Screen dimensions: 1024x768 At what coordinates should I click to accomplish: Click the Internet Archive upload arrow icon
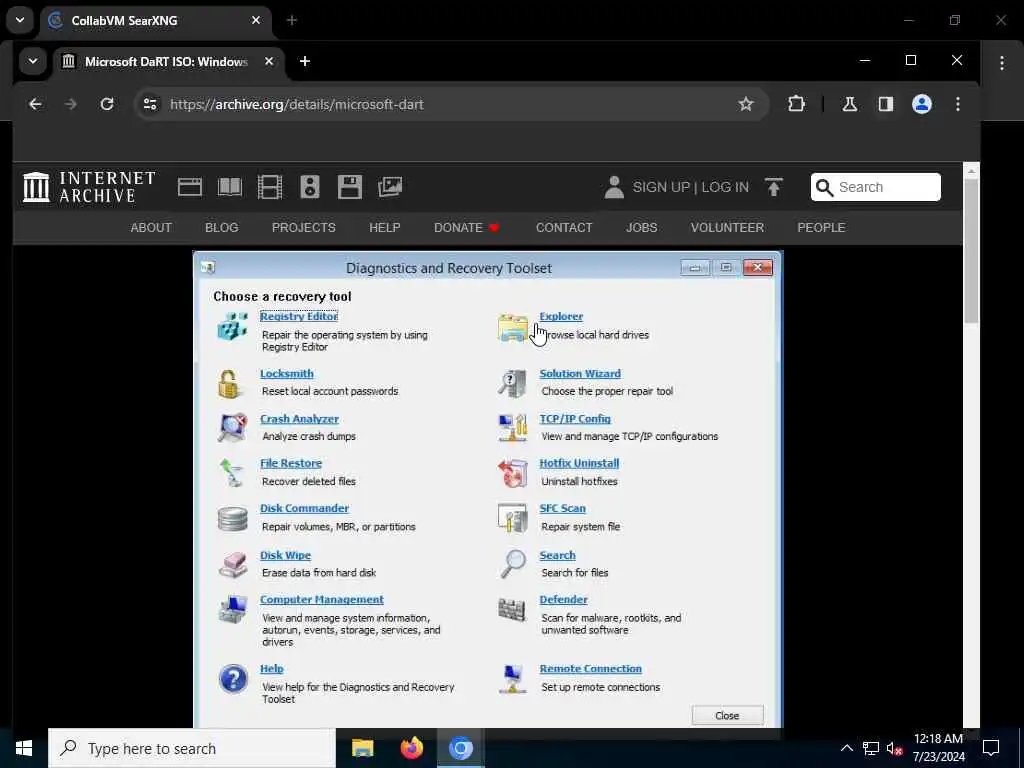774,187
